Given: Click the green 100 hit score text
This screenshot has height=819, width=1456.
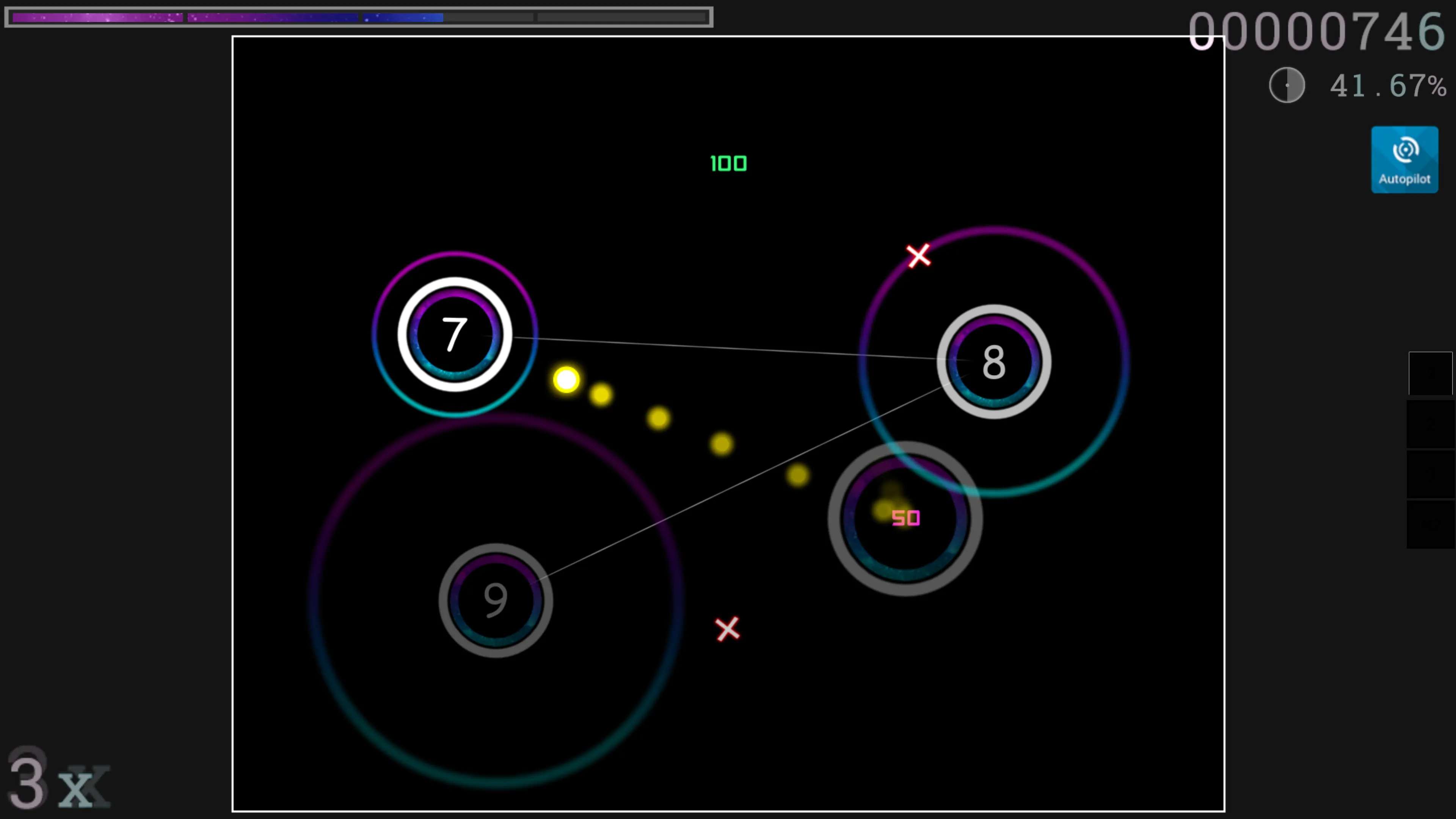Looking at the screenshot, I should [x=728, y=164].
